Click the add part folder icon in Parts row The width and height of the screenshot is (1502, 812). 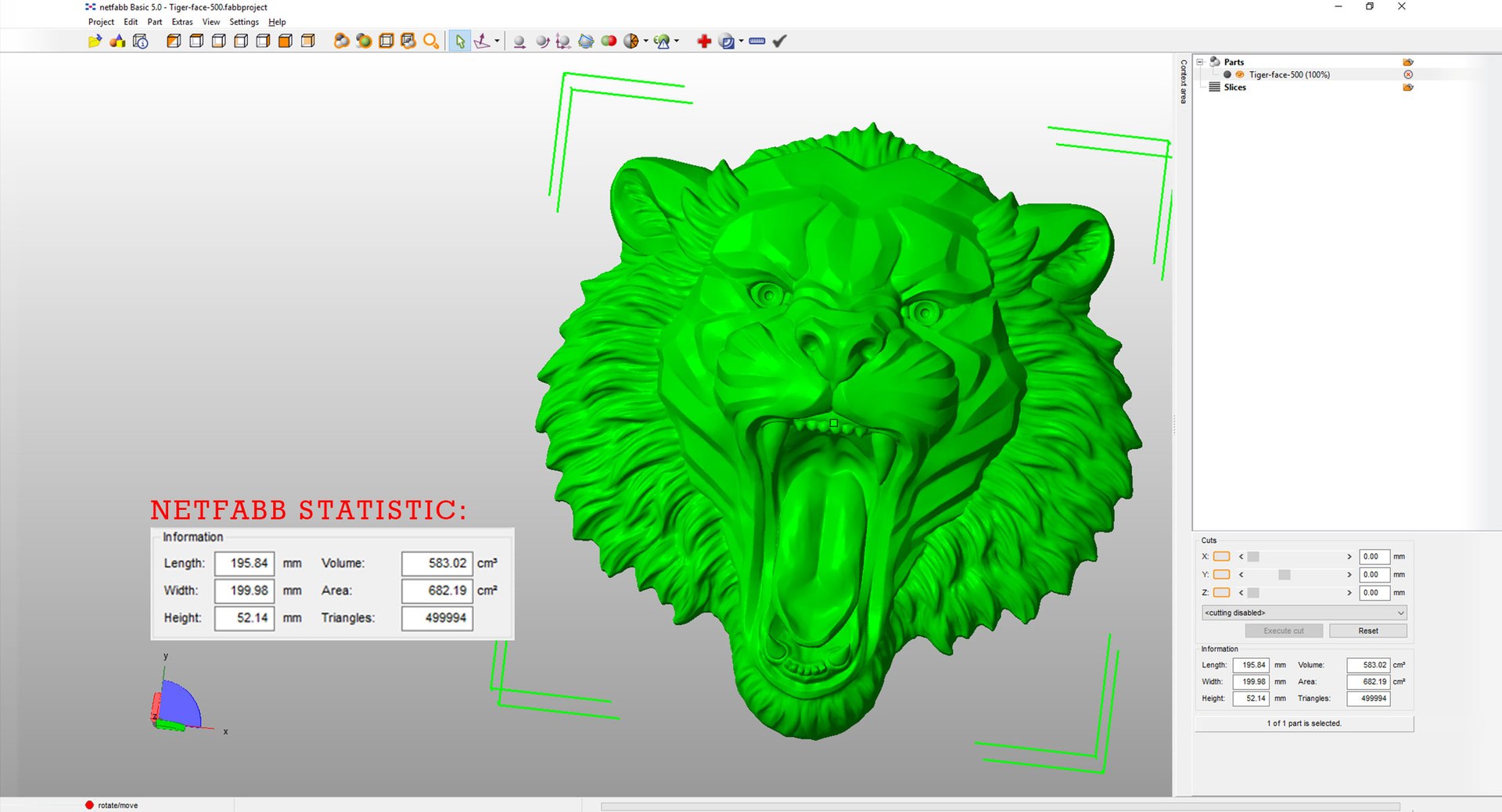(x=1408, y=62)
